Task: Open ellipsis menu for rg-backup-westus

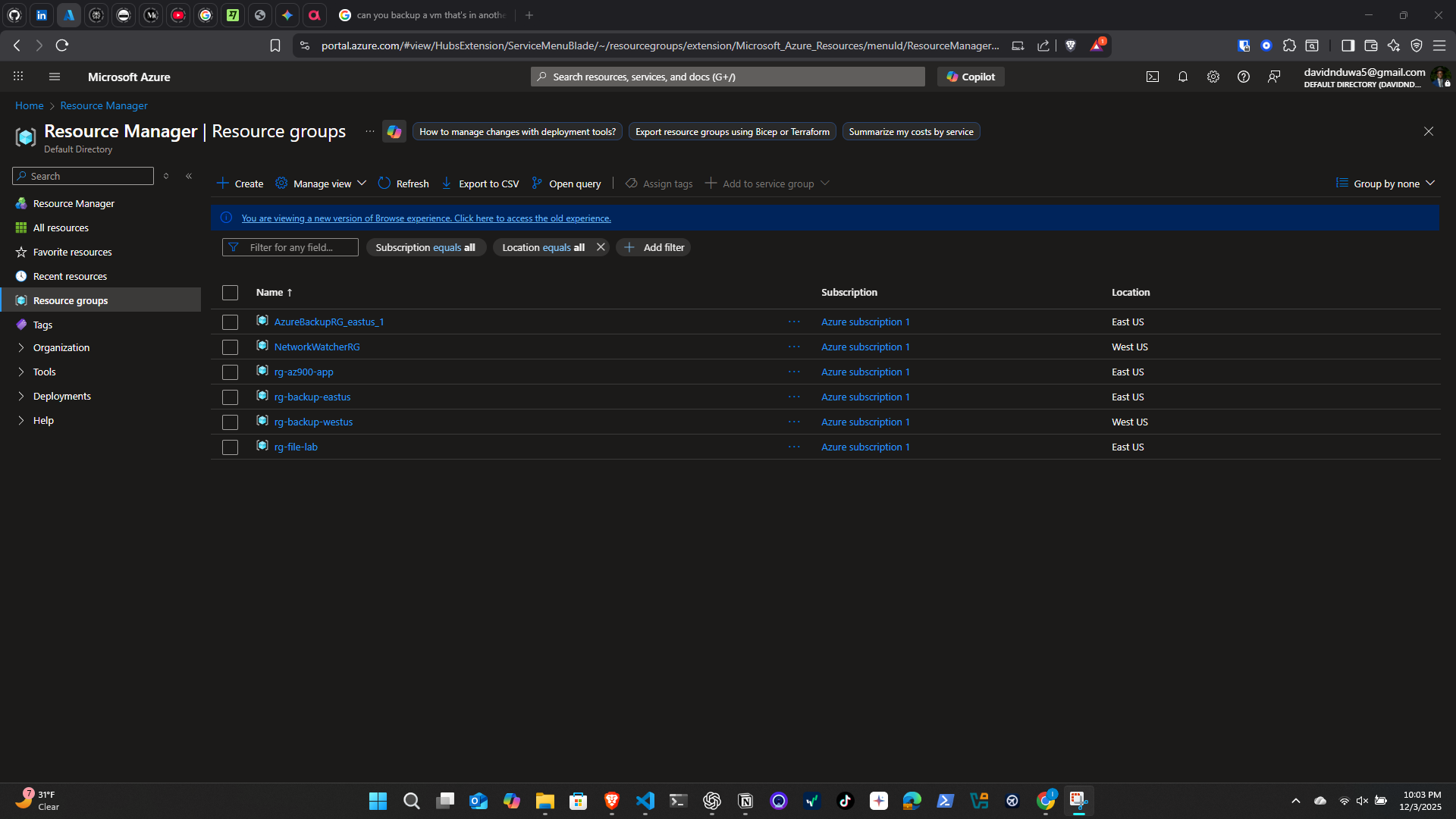Action: tap(794, 422)
